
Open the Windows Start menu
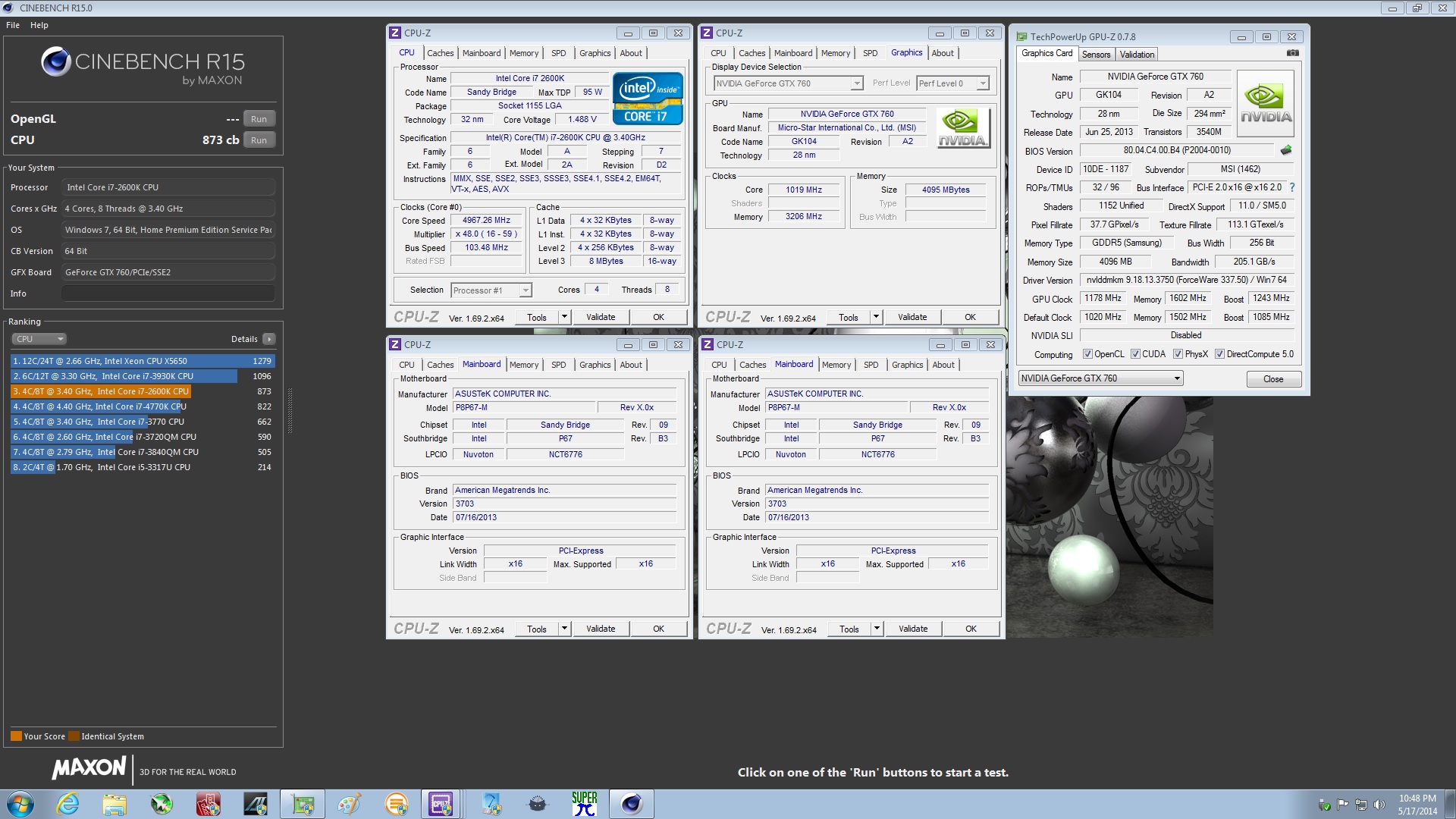click(20, 804)
